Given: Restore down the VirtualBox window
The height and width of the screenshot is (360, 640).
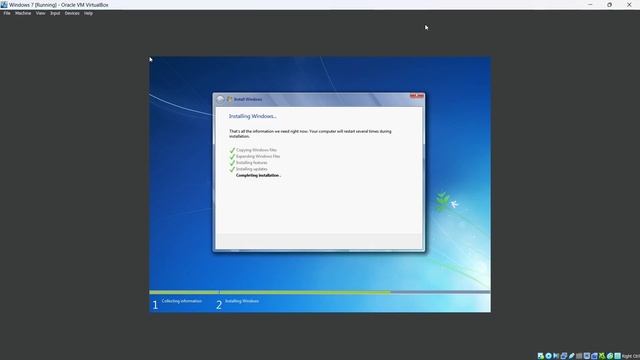Looking at the screenshot, I should click(x=609, y=4).
